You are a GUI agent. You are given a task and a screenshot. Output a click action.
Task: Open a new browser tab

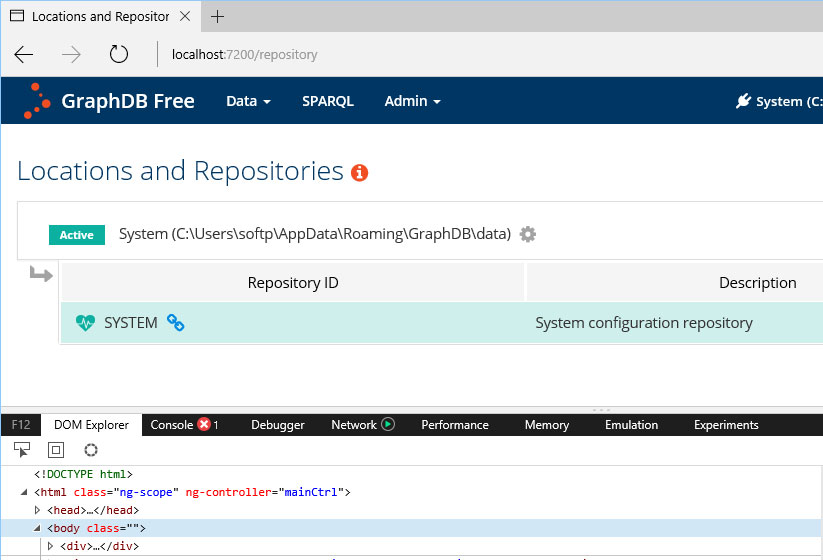coord(217,16)
